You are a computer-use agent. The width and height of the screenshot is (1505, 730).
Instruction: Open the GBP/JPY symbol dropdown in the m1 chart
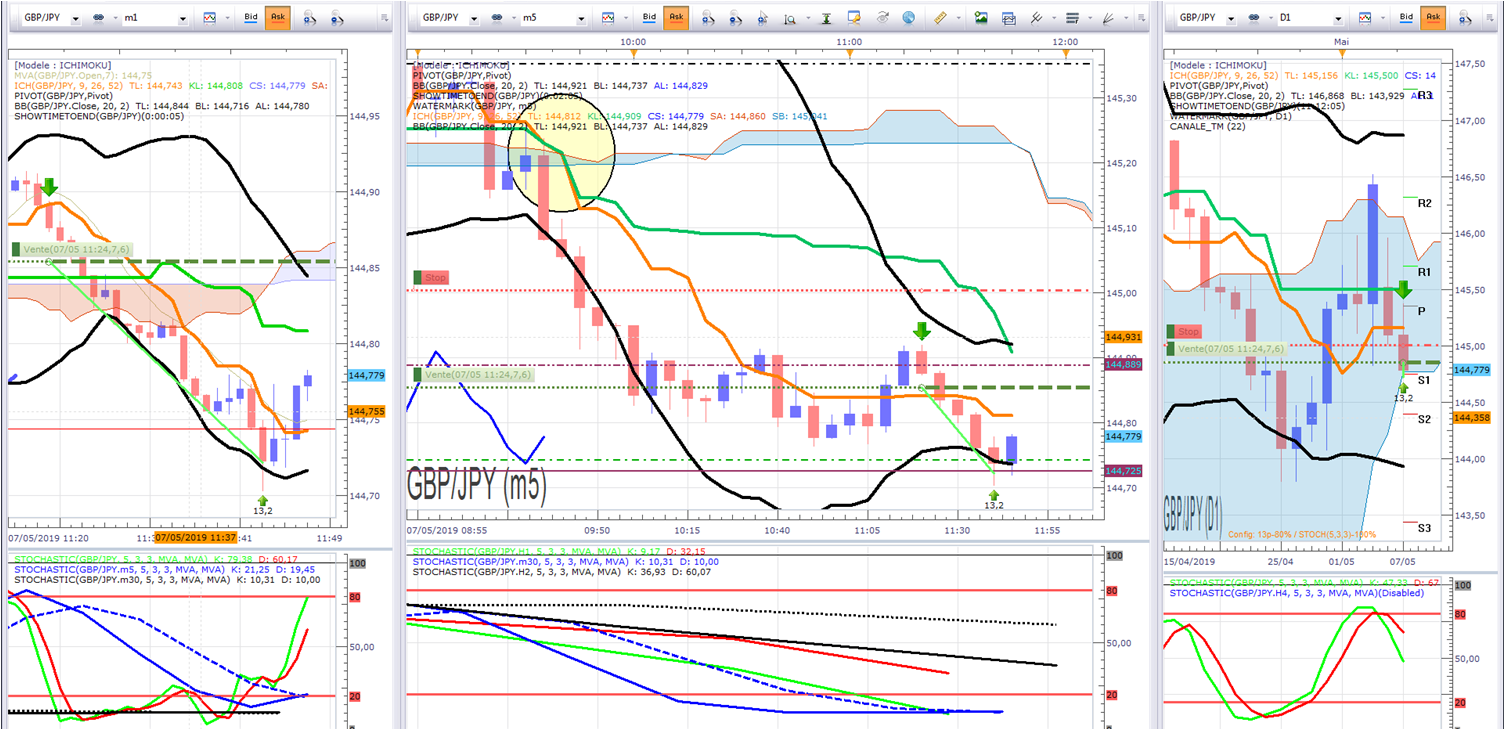click(76, 19)
